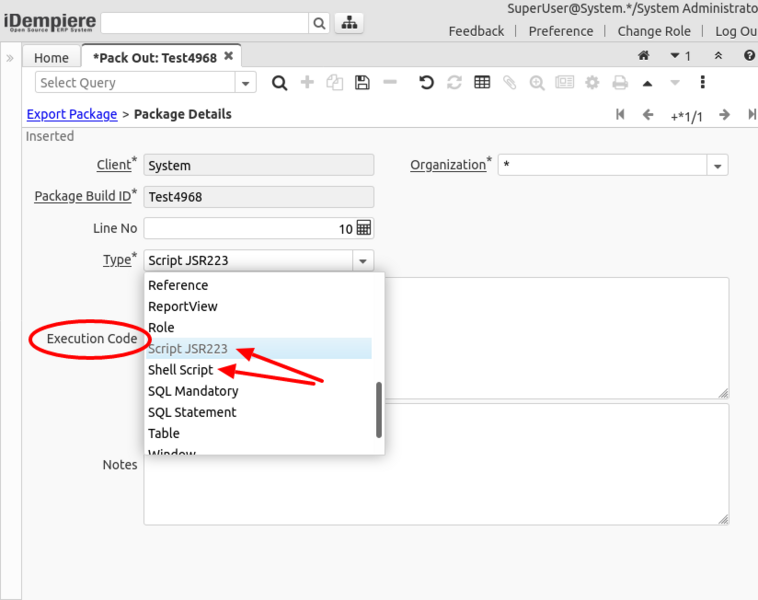Image resolution: width=758 pixels, height=600 pixels.
Task: Follow the Export Package breadcrumb link
Action: (x=72, y=115)
